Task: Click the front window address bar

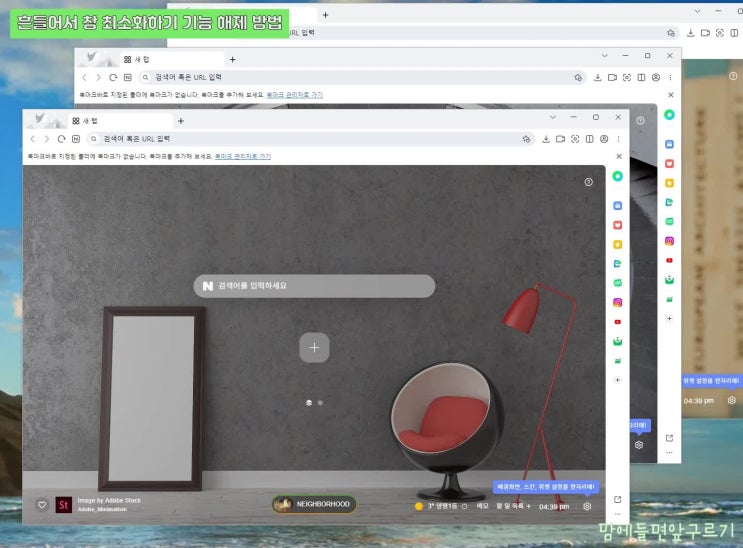Action: click(x=311, y=139)
